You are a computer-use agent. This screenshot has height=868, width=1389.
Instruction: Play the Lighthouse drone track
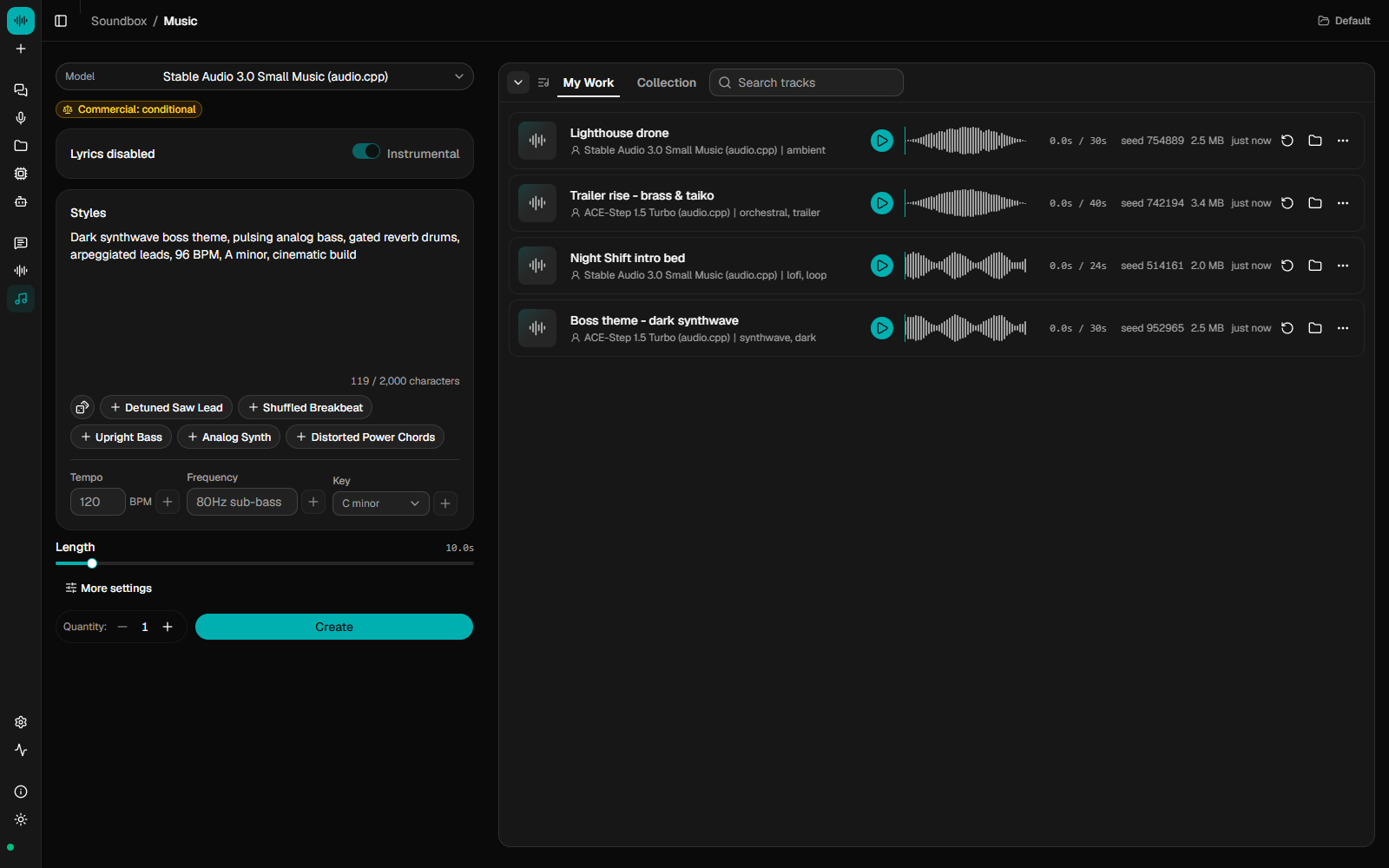coord(882,141)
